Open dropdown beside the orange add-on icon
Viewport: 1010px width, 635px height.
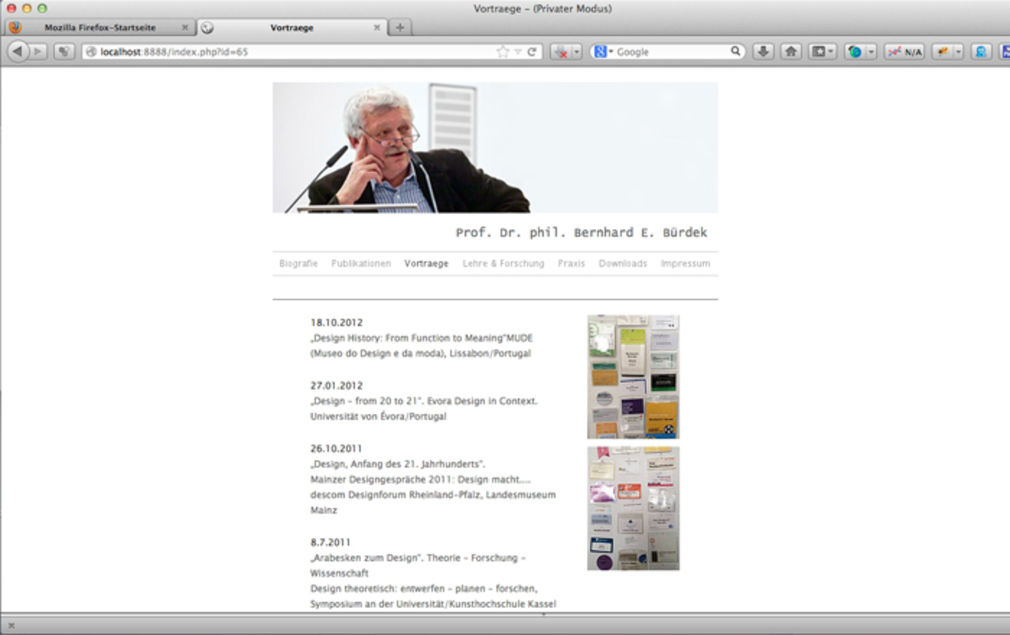958,52
